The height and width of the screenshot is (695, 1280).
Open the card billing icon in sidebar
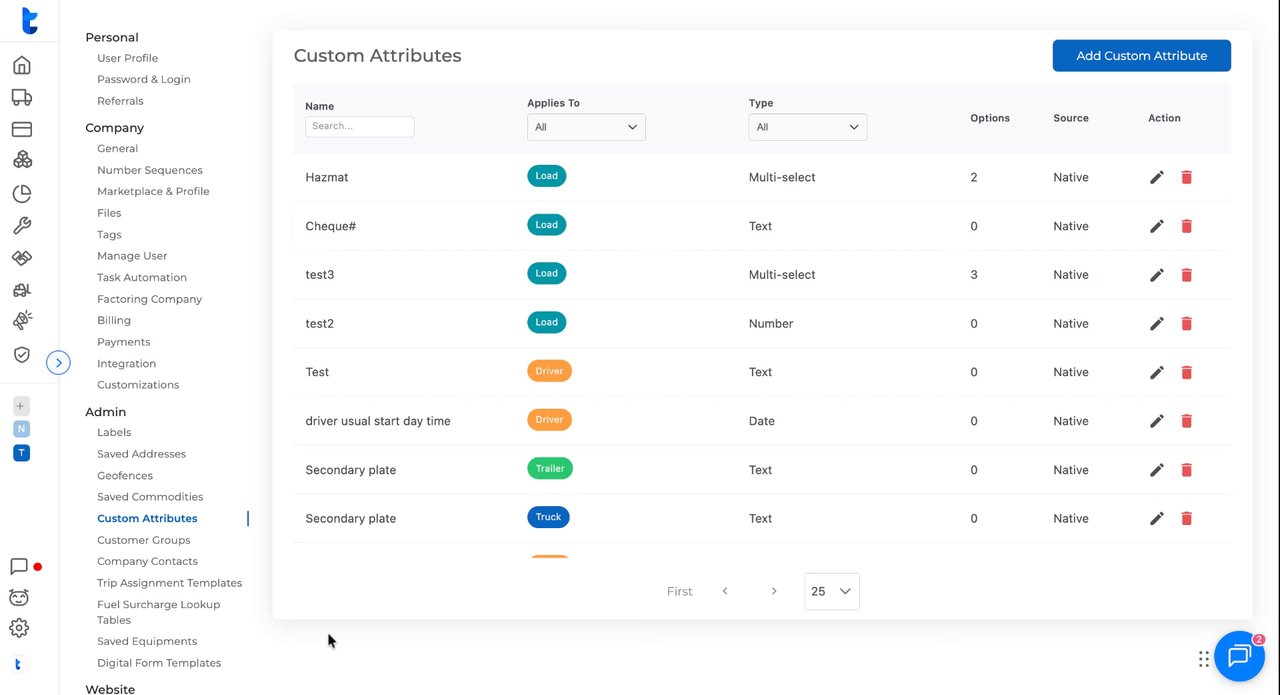coord(21,129)
